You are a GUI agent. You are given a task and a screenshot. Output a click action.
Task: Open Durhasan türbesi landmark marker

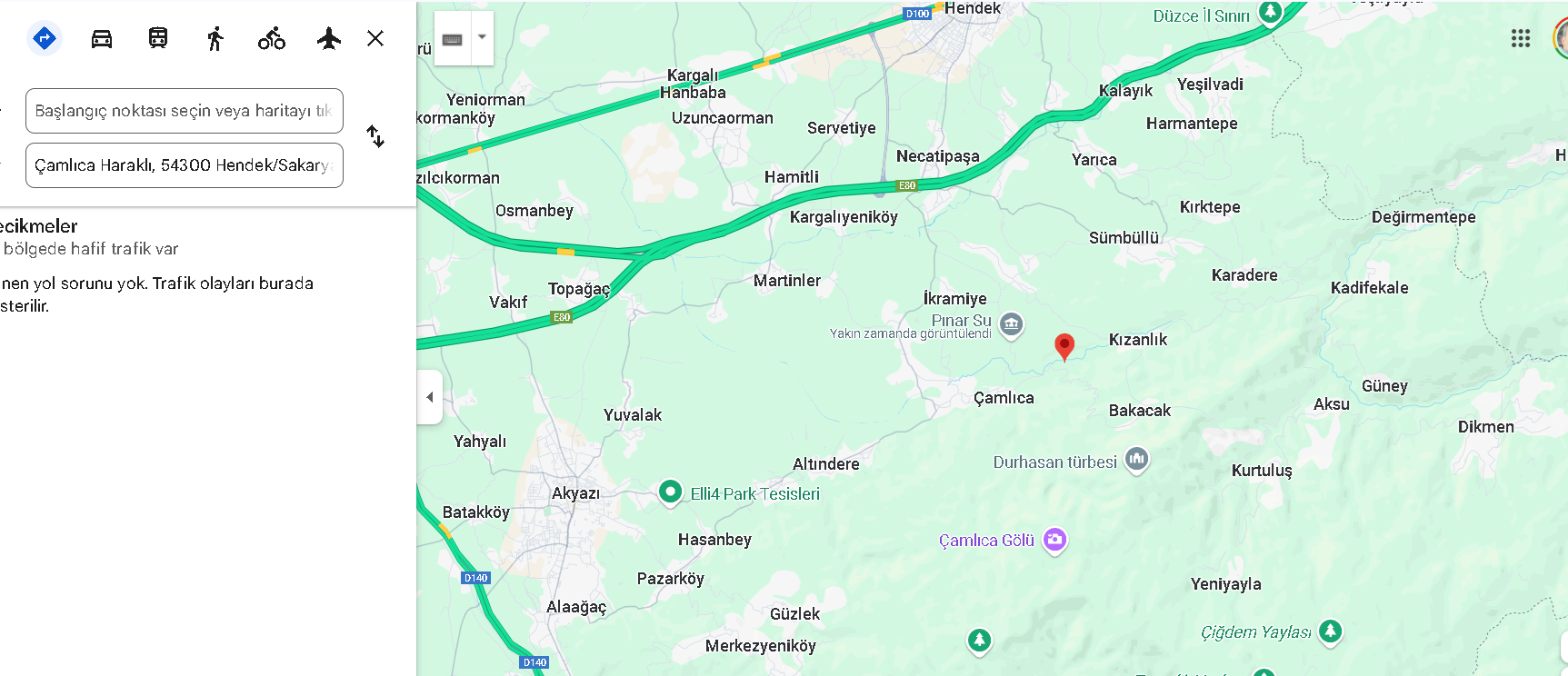(1136, 460)
